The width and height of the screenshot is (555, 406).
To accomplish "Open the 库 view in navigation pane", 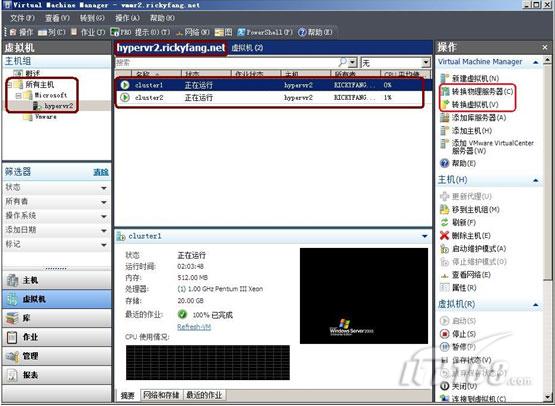I will (57, 318).
